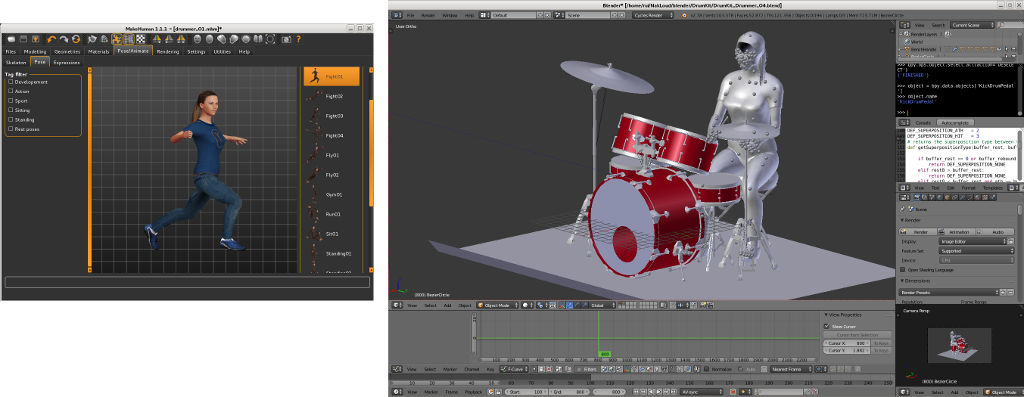
Task: Open the Geometries tab in MakeHuman
Action: coord(67,52)
